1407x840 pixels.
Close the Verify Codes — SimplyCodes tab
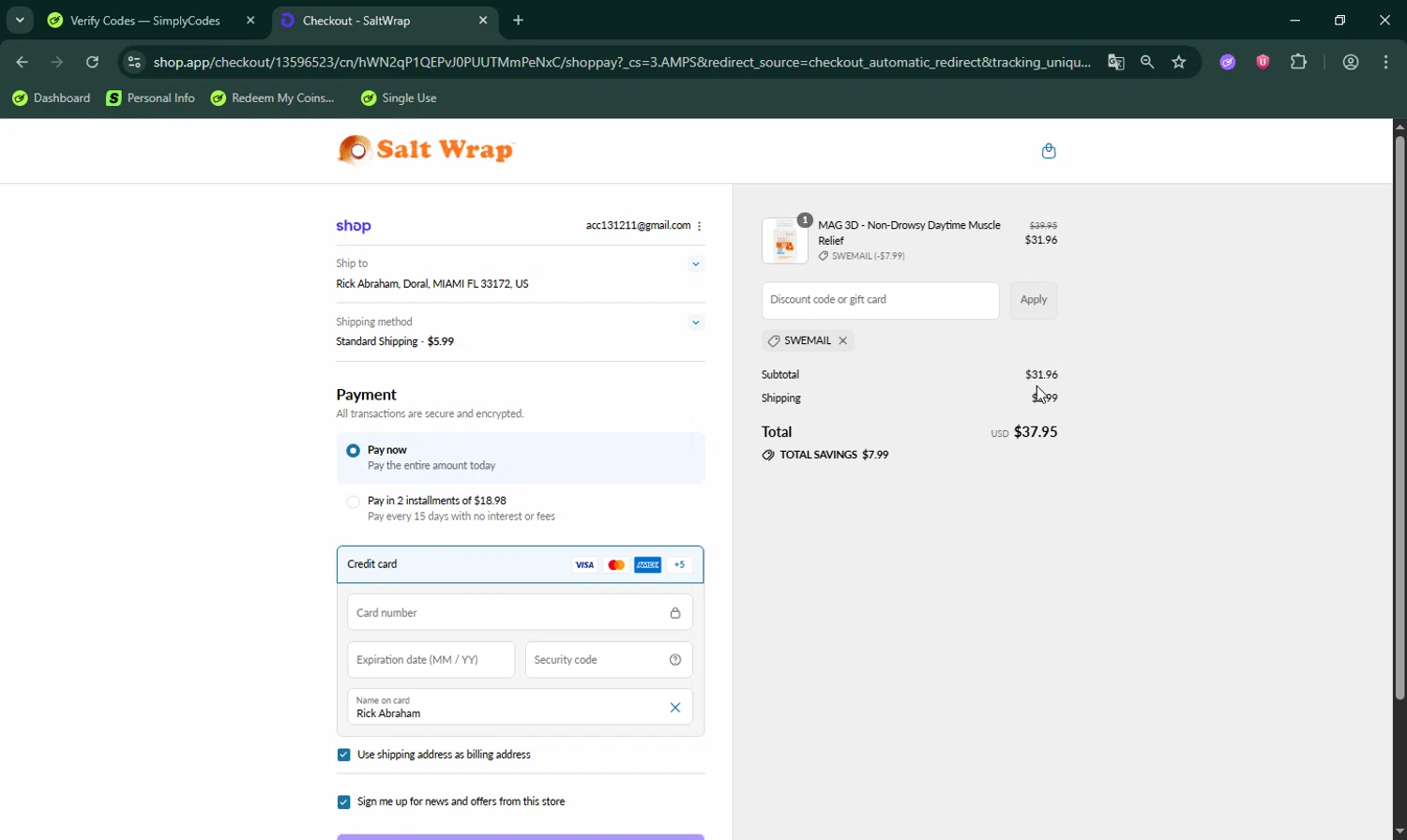point(250,20)
